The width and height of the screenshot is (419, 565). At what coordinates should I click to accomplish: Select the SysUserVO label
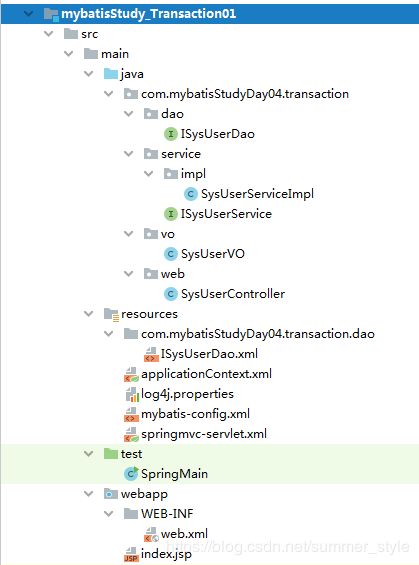(x=213, y=254)
